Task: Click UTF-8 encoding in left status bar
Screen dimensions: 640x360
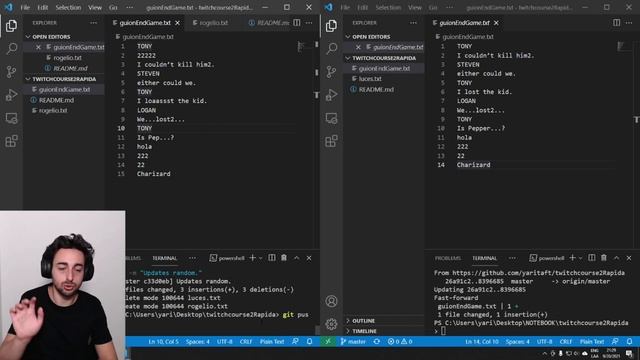Action: pos(224,341)
